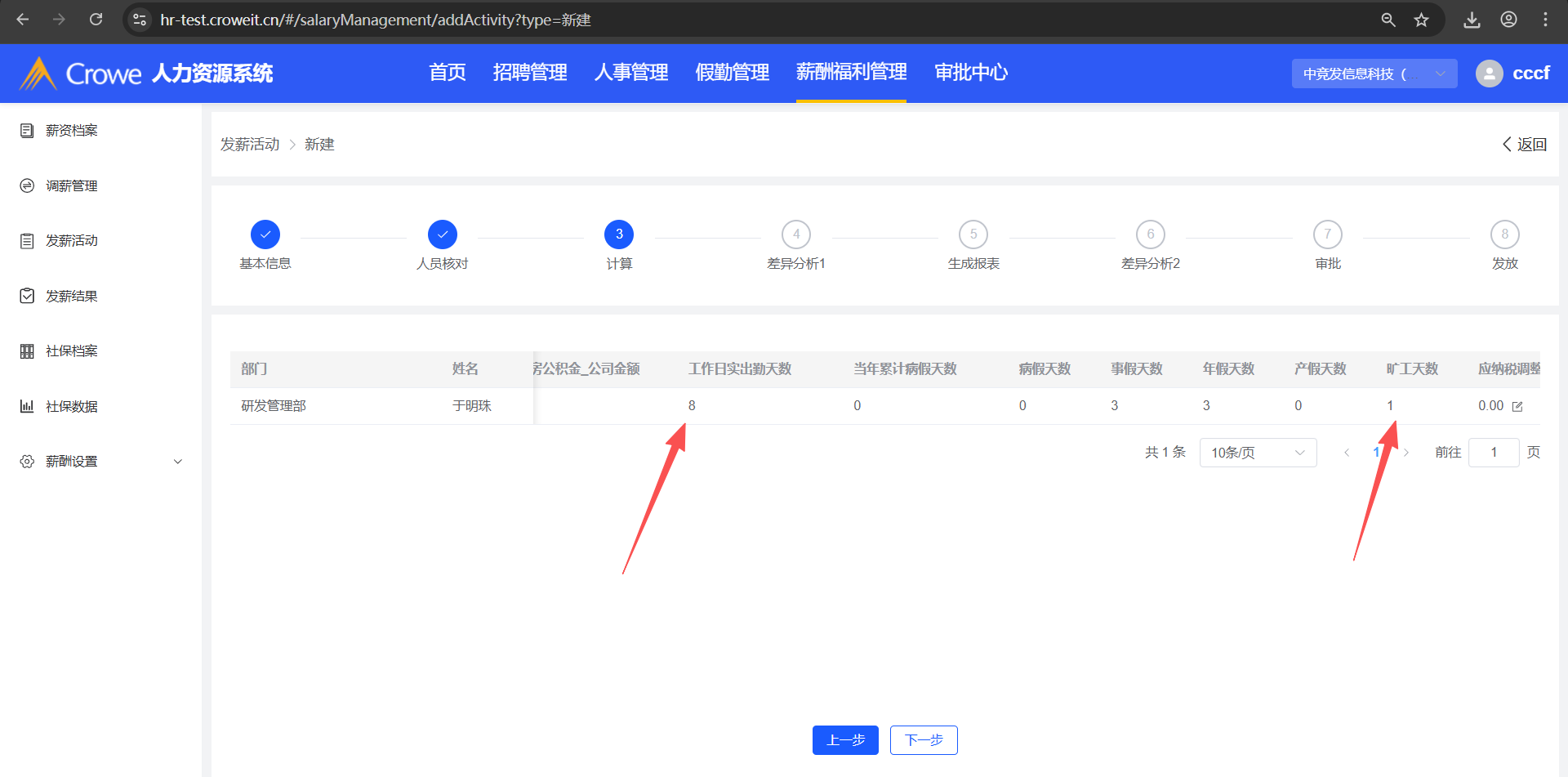Open the 中竞发信息科技 company selector
This screenshot has width=1568, height=777.
(x=1374, y=74)
